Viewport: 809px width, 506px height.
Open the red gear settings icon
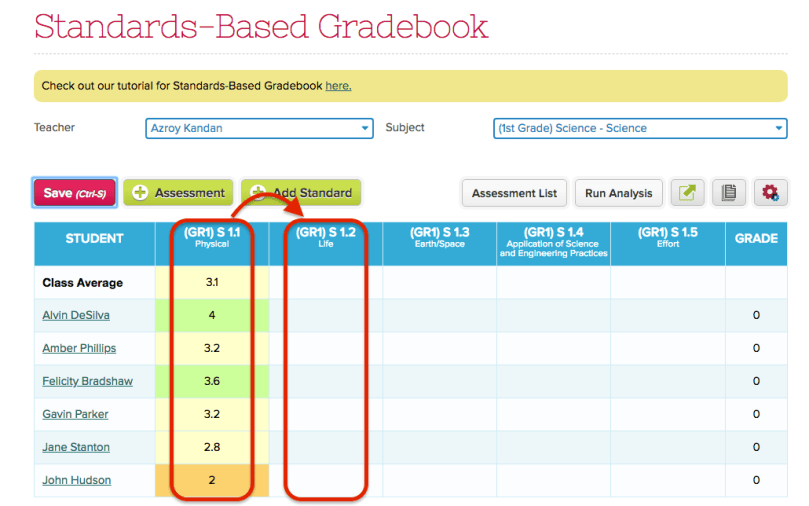tap(770, 193)
